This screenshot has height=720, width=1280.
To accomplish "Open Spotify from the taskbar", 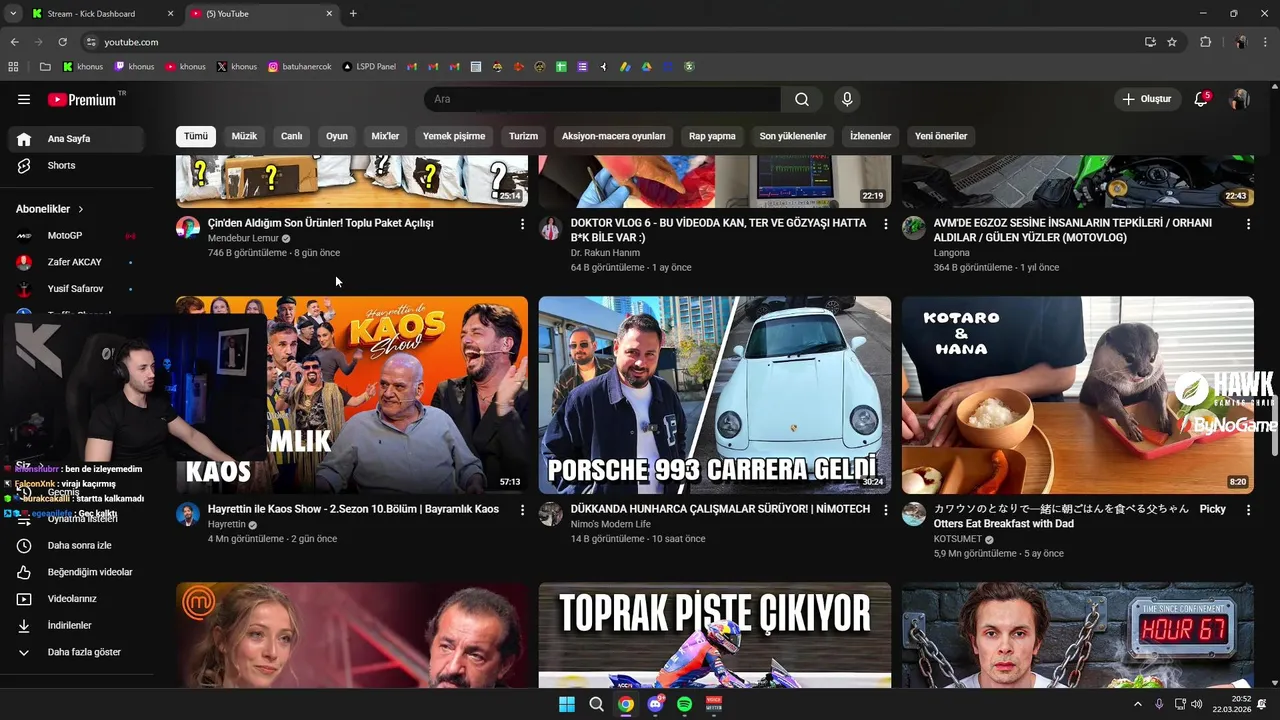I will point(684,704).
